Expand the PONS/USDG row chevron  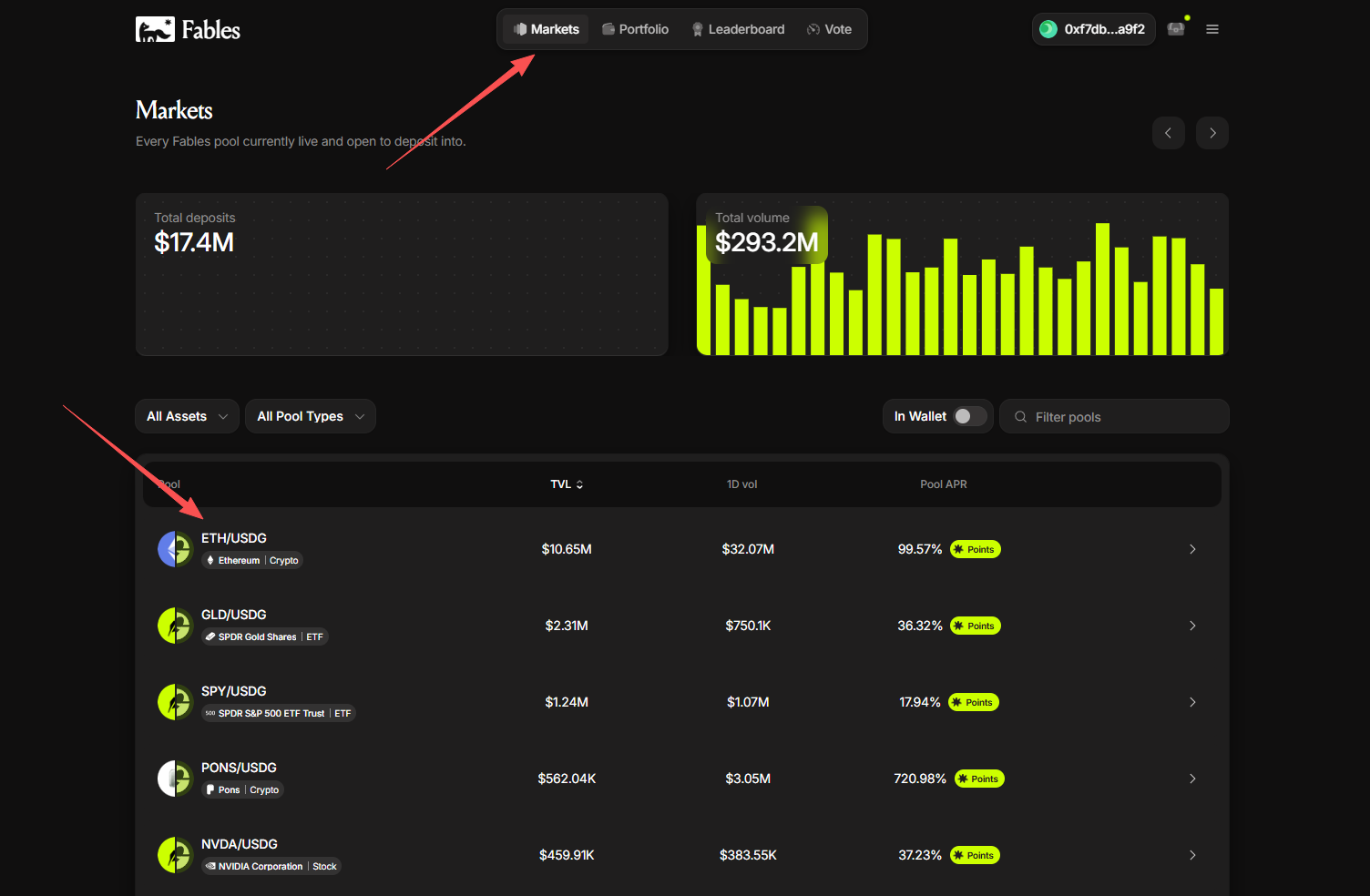click(1192, 779)
